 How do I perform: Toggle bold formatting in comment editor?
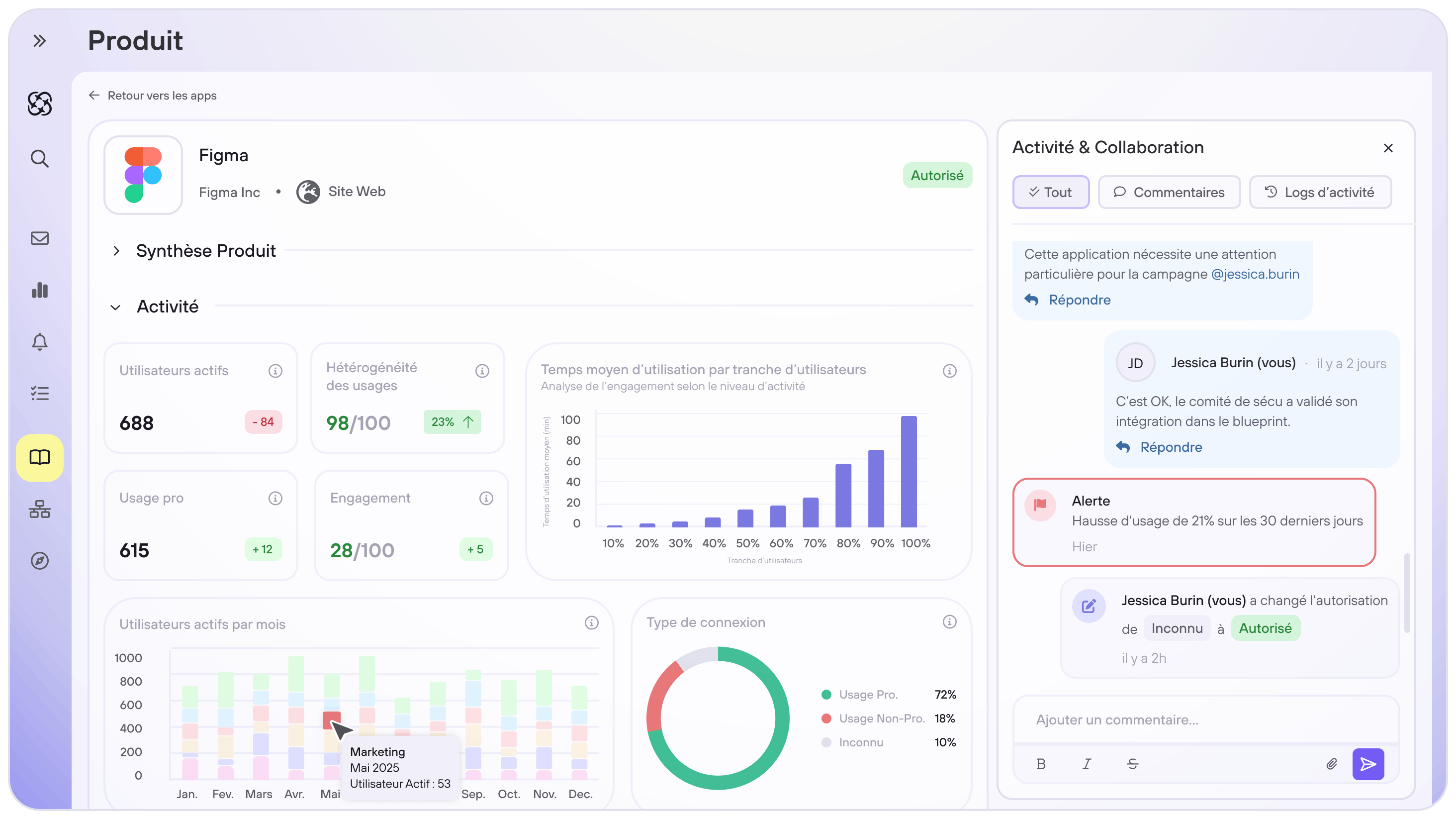(x=1041, y=764)
